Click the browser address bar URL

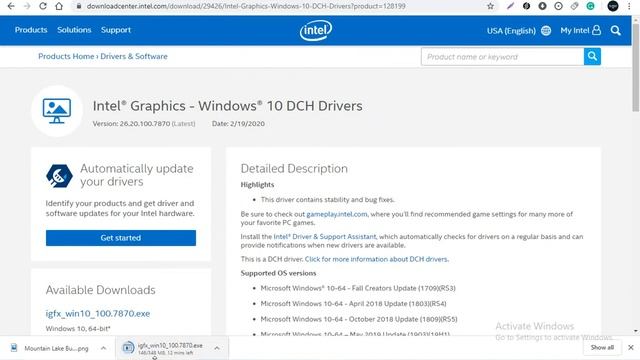coord(246,6)
